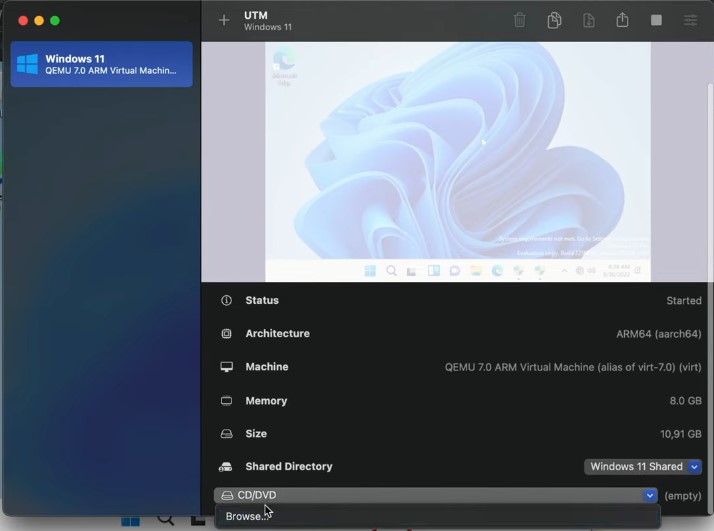This screenshot has width=714, height=531.
Task: Click the Shared Directory drive icon
Action: pos(225,466)
